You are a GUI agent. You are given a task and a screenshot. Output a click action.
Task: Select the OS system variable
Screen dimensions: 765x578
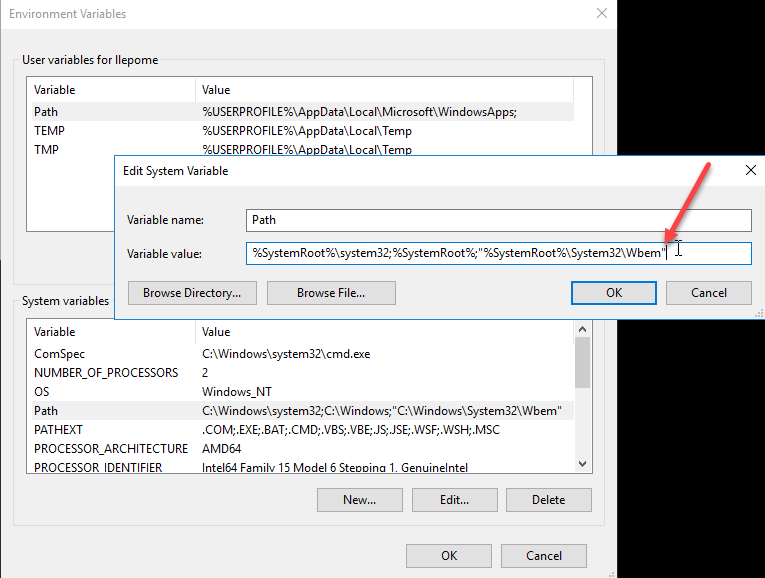[302, 392]
